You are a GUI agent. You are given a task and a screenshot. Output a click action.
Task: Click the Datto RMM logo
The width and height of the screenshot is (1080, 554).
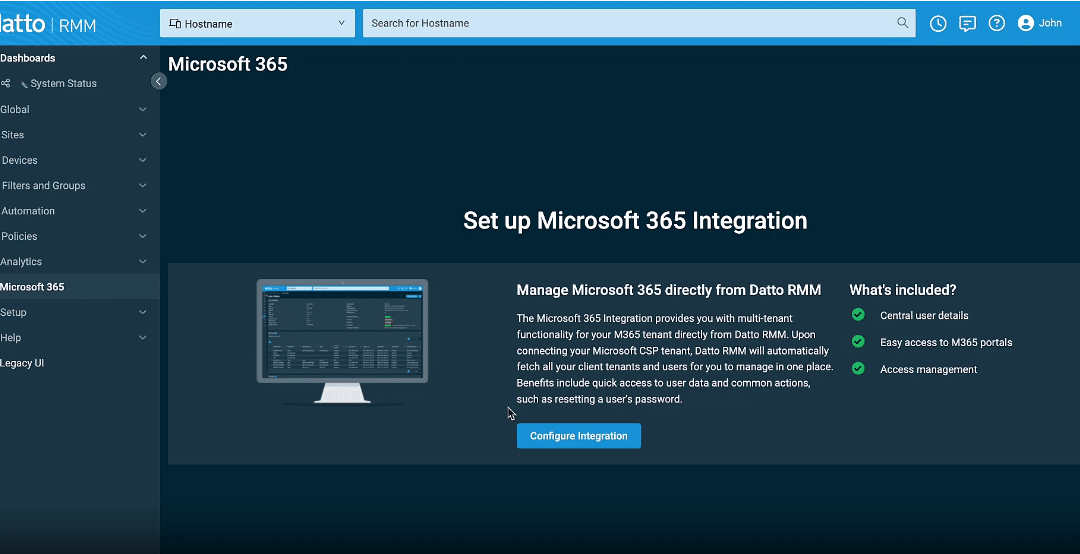pos(48,25)
